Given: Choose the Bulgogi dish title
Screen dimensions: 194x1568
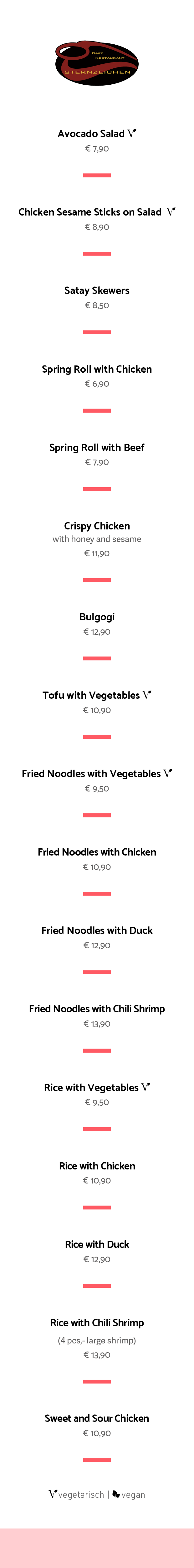Looking at the screenshot, I should click(x=97, y=617).
